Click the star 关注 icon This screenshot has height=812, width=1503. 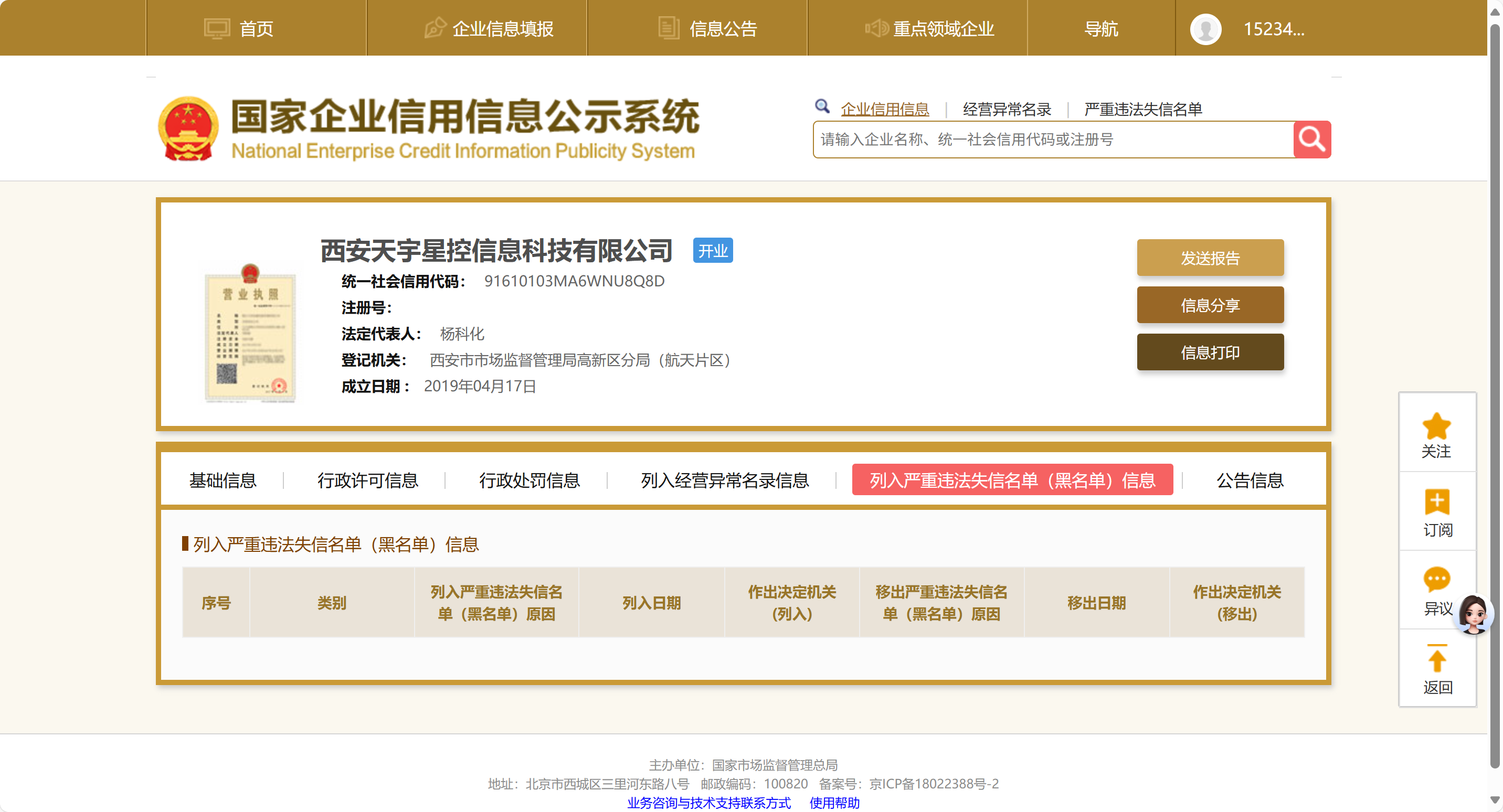[1436, 426]
